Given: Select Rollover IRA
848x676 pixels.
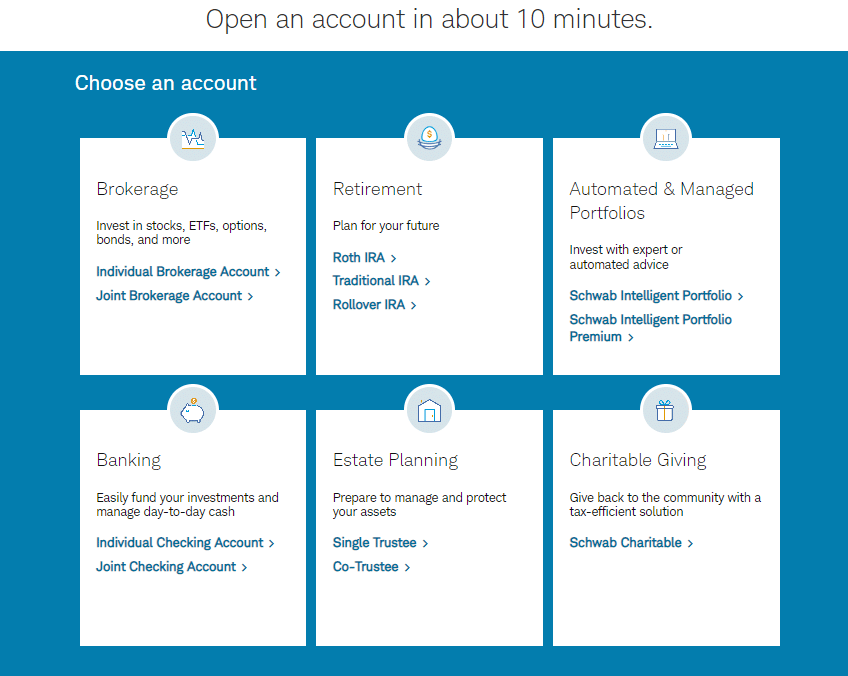Looking at the screenshot, I should point(368,305).
